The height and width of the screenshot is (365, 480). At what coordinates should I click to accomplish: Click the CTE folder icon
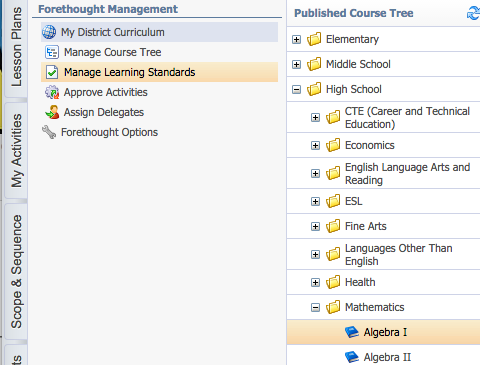(x=333, y=117)
